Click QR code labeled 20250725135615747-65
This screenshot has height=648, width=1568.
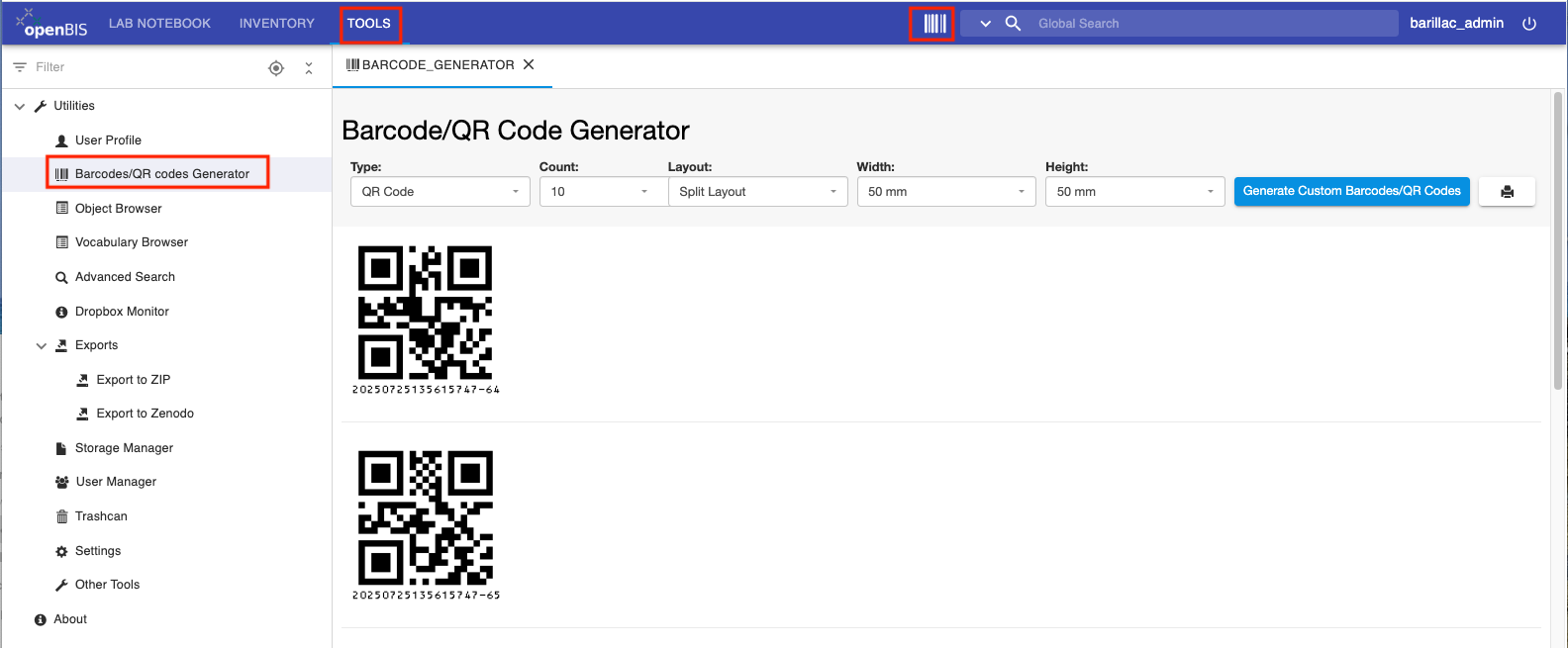425,517
